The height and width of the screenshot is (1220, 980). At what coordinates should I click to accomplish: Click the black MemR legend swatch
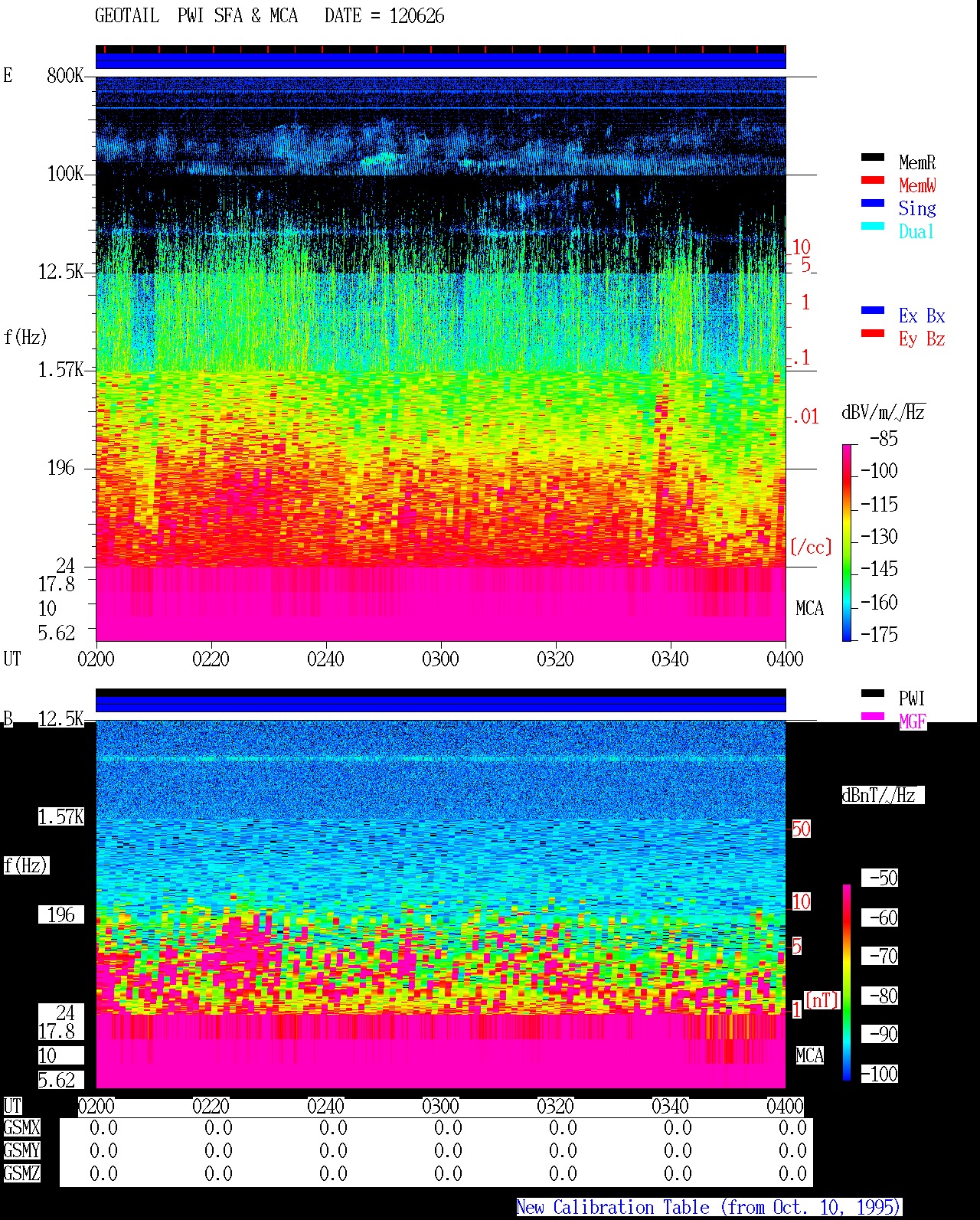[x=872, y=158]
